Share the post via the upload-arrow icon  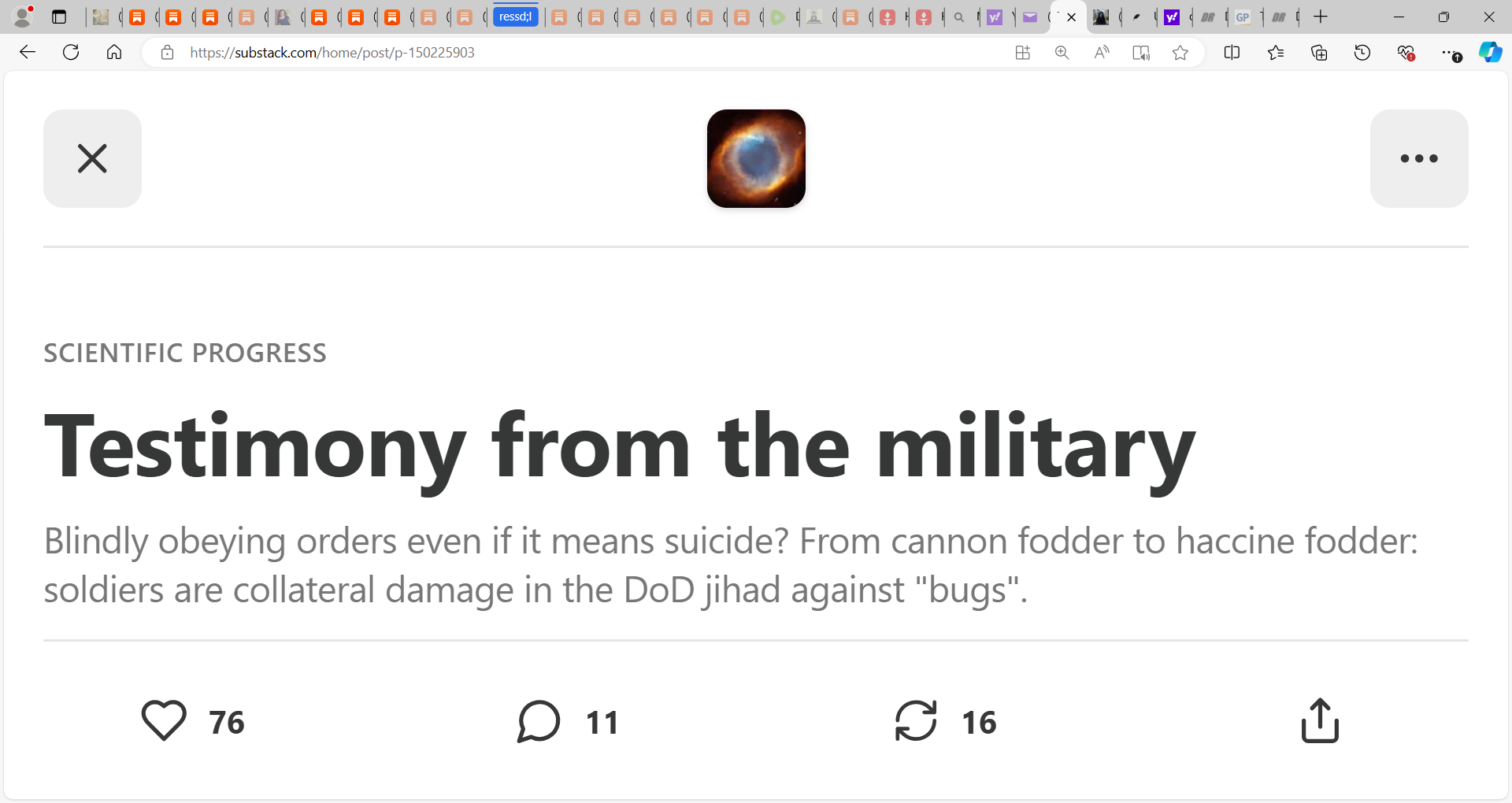pos(1320,720)
